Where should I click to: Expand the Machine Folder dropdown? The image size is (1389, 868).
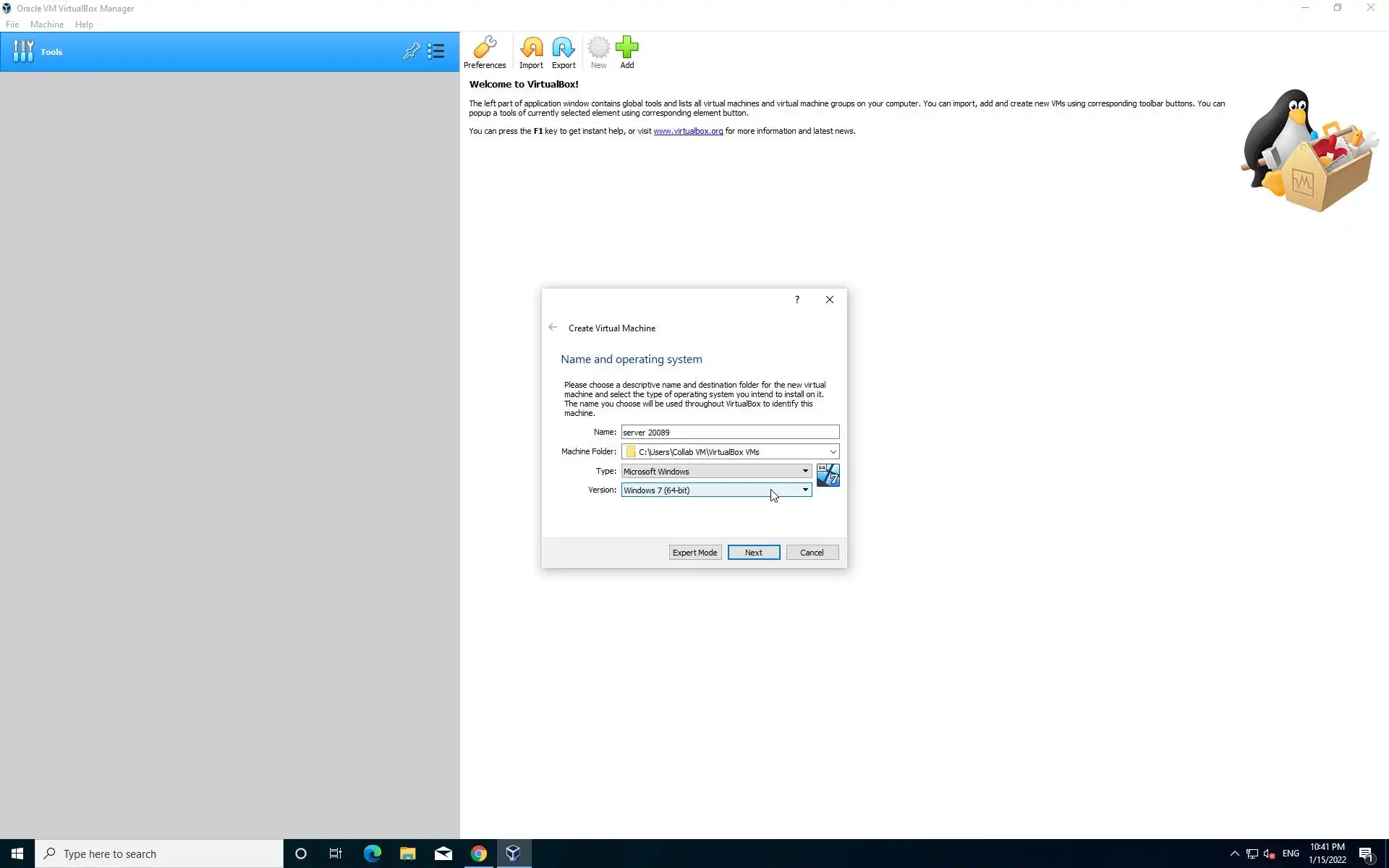point(833,452)
